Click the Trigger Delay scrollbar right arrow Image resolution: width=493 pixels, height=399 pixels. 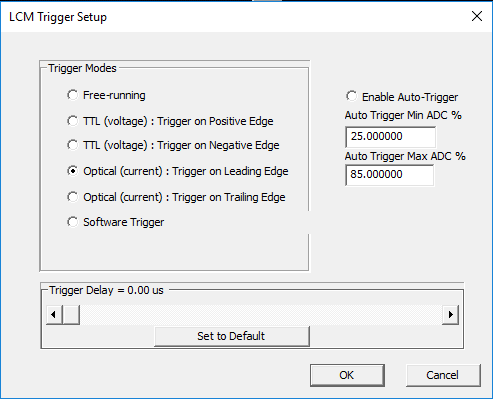(451, 314)
